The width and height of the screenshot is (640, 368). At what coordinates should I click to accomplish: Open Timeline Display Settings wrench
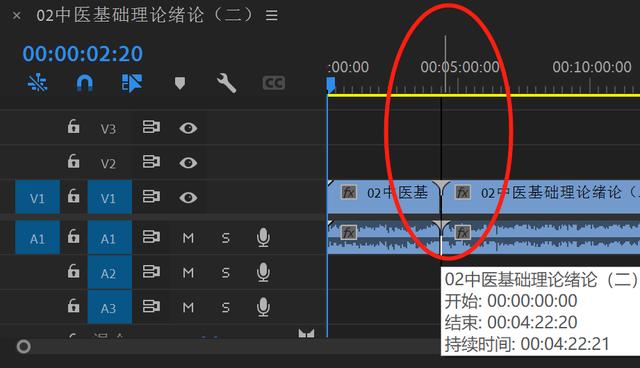pyautogui.click(x=227, y=83)
